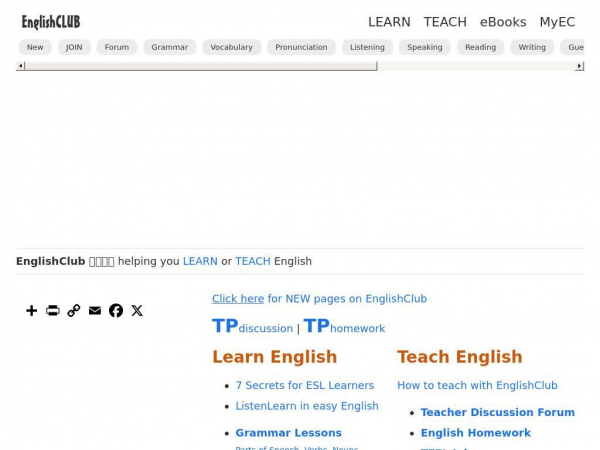
Task: Click the Learn English heading
Action: point(275,357)
